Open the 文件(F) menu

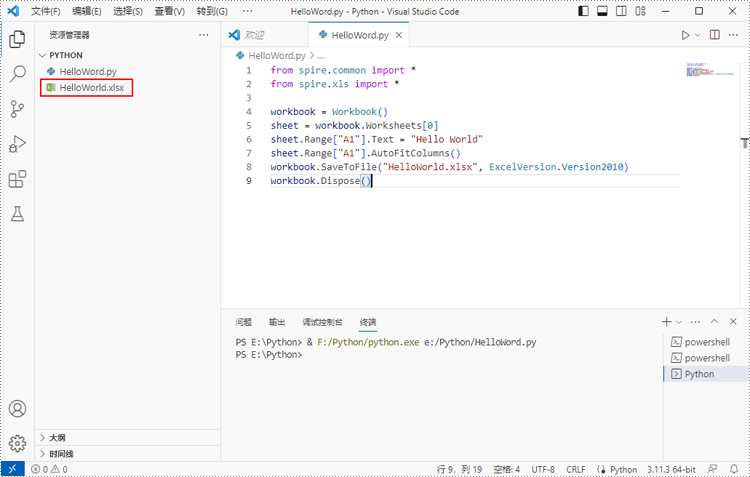pyautogui.click(x=45, y=11)
